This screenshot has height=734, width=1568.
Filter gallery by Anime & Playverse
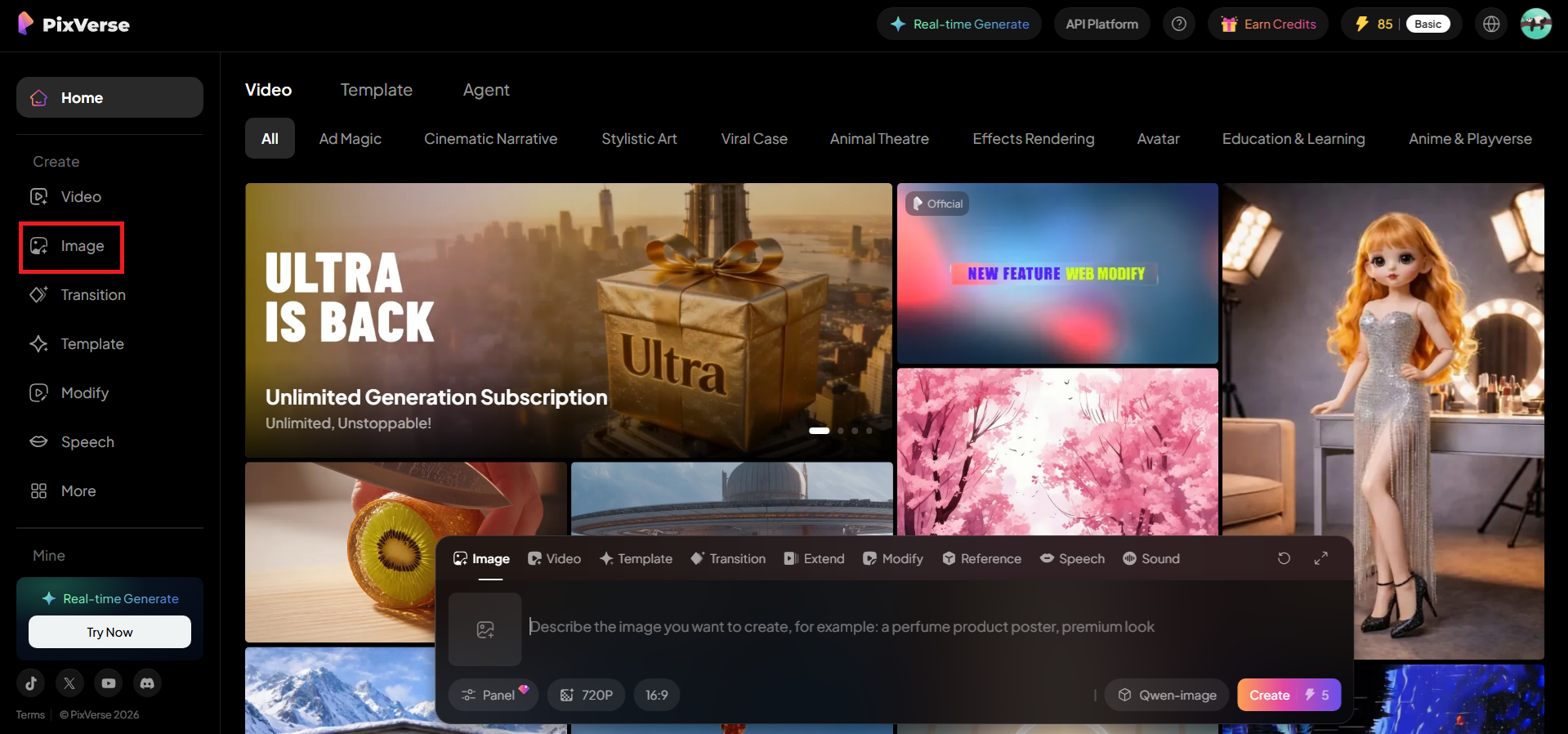pos(1470,139)
